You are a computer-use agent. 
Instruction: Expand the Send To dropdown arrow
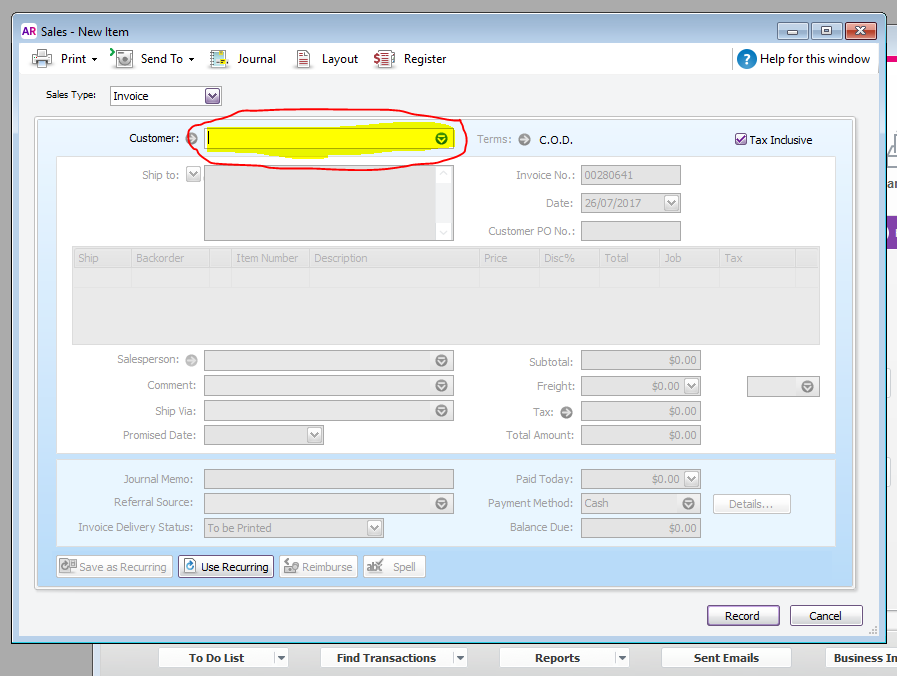click(191, 59)
